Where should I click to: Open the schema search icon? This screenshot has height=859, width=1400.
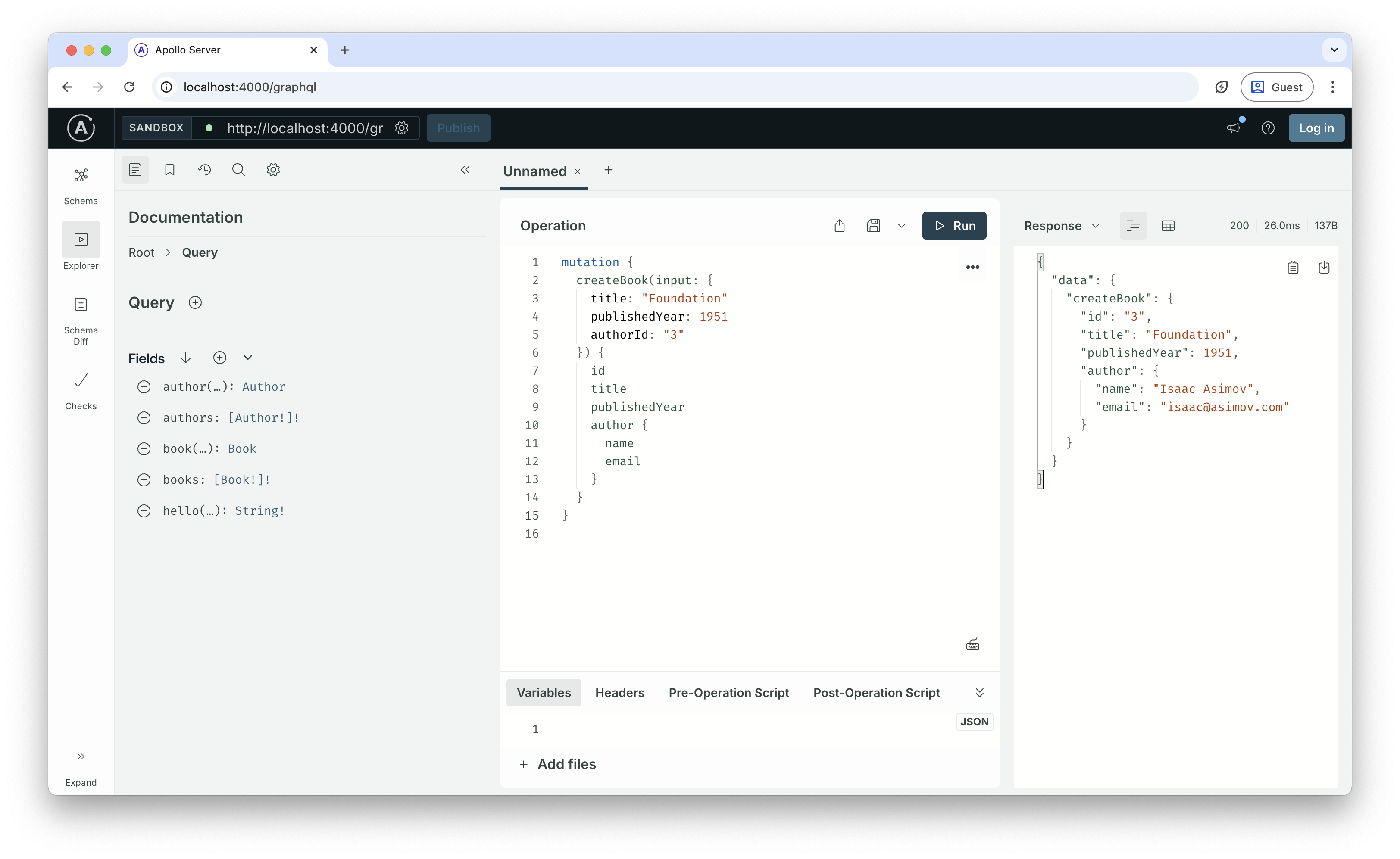point(239,170)
